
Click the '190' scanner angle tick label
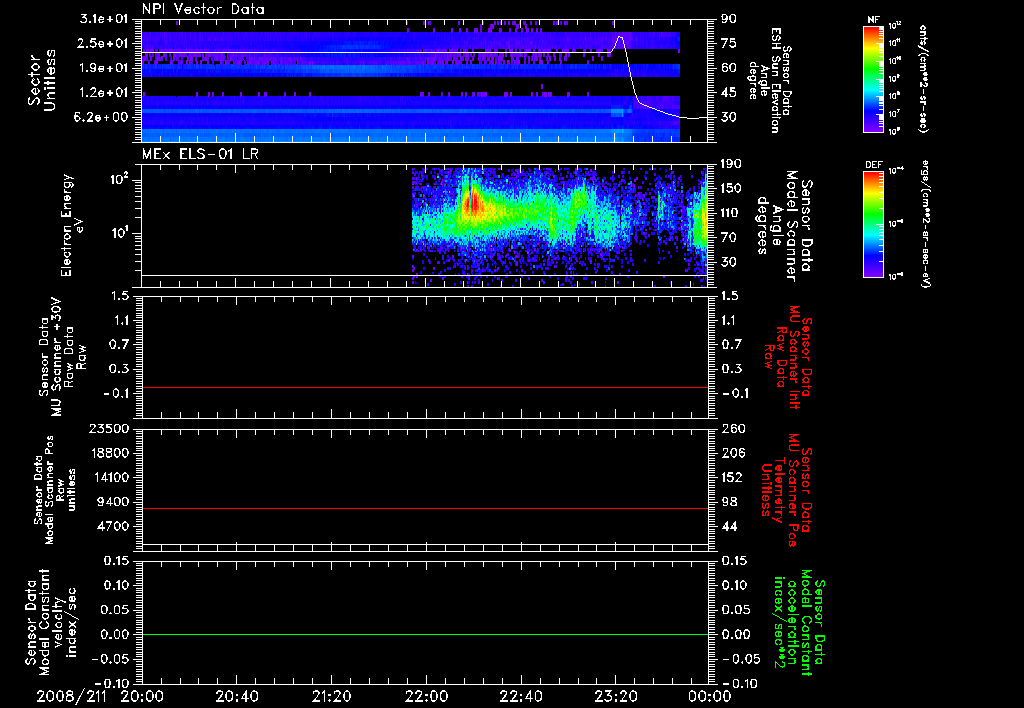731,164
